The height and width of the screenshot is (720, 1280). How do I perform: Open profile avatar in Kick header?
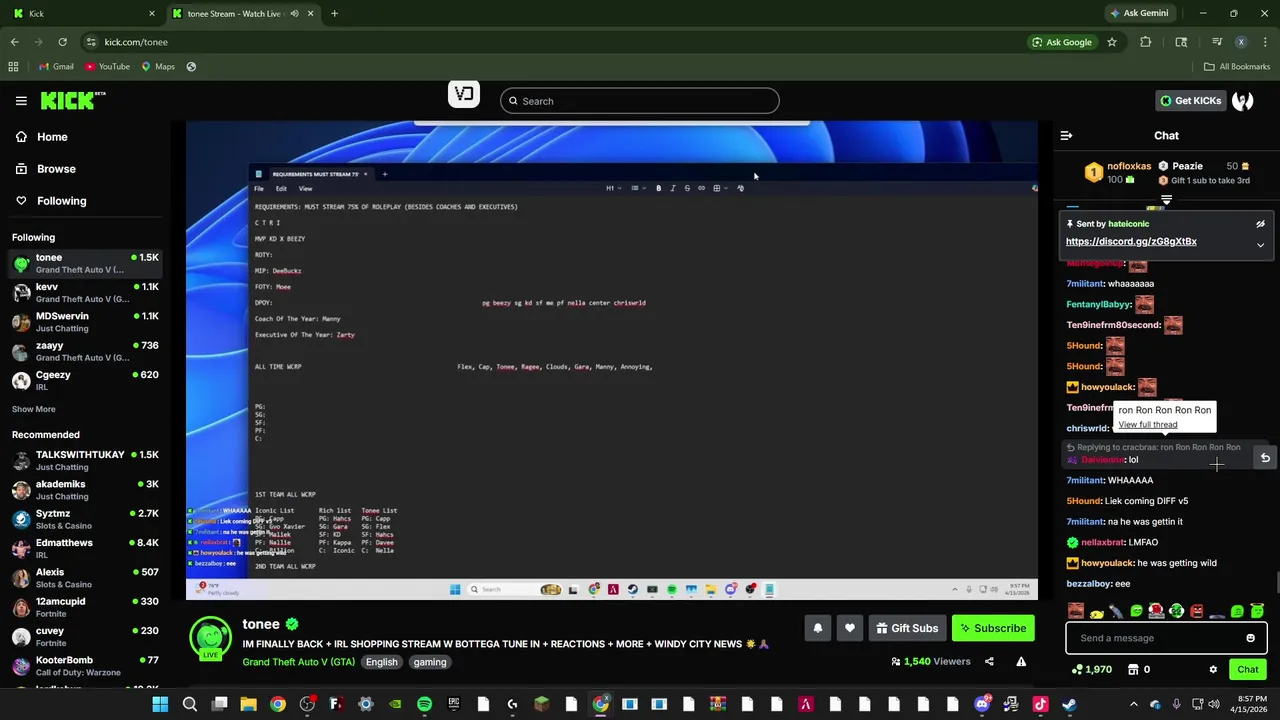click(1243, 101)
